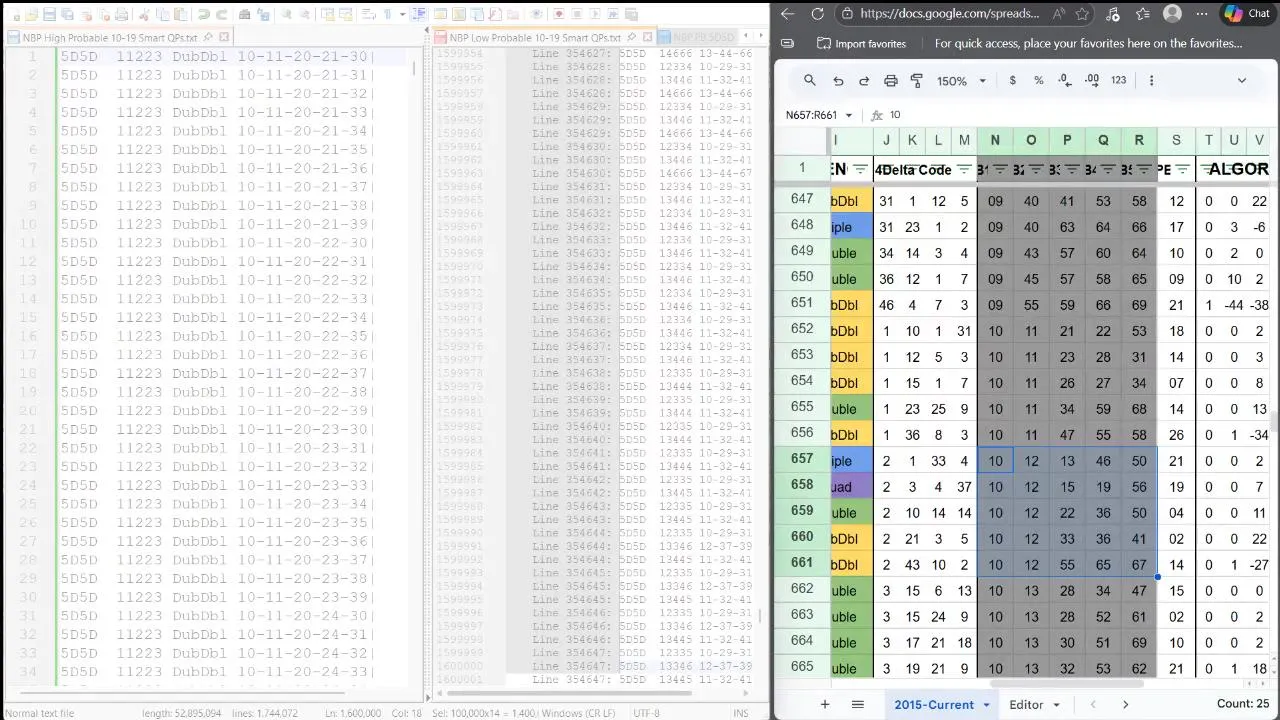Toggle synchronize horizontal scrolling in Notepad++
1280x720 pixels.
click(345, 15)
